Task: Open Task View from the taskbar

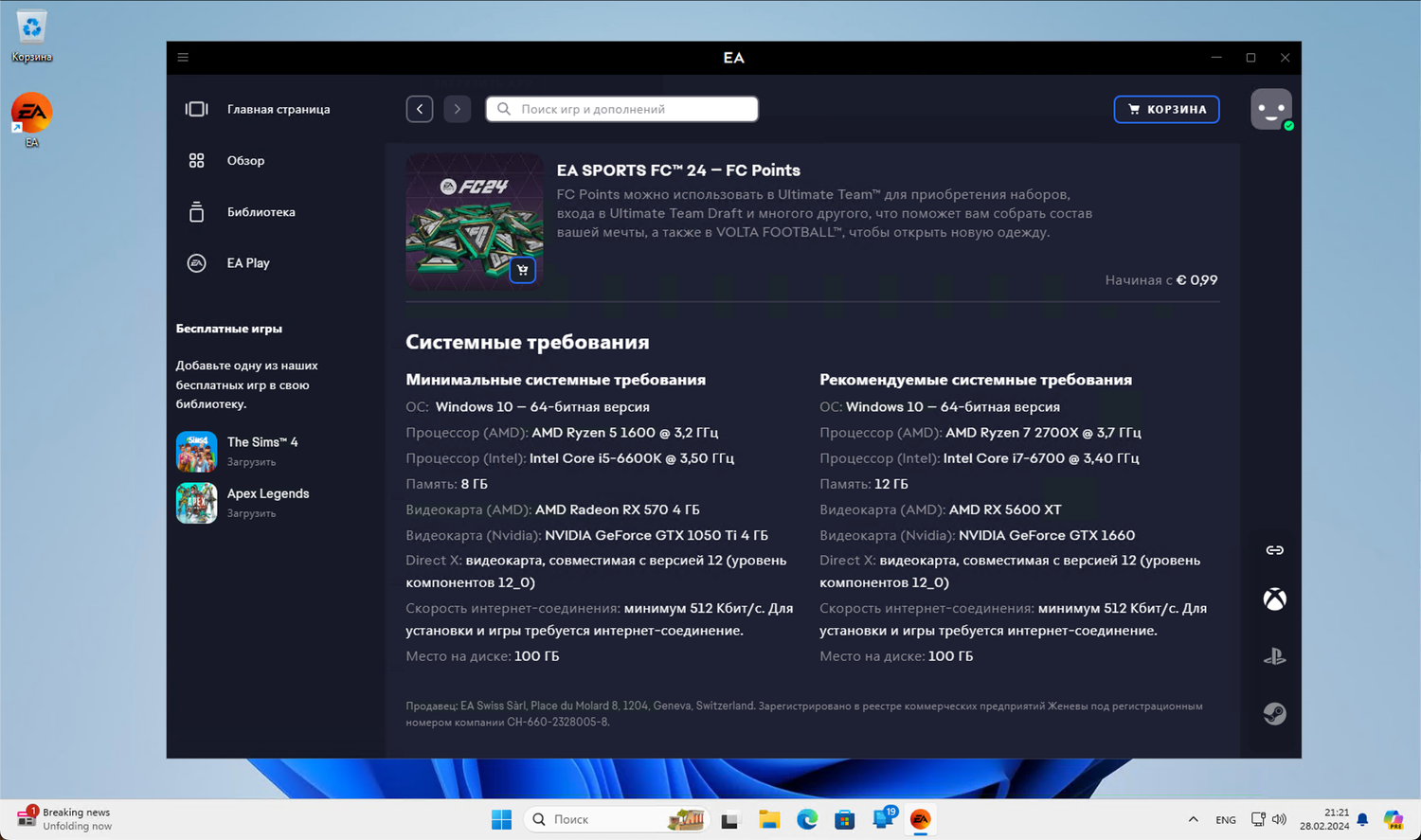Action: tap(729, 819)
